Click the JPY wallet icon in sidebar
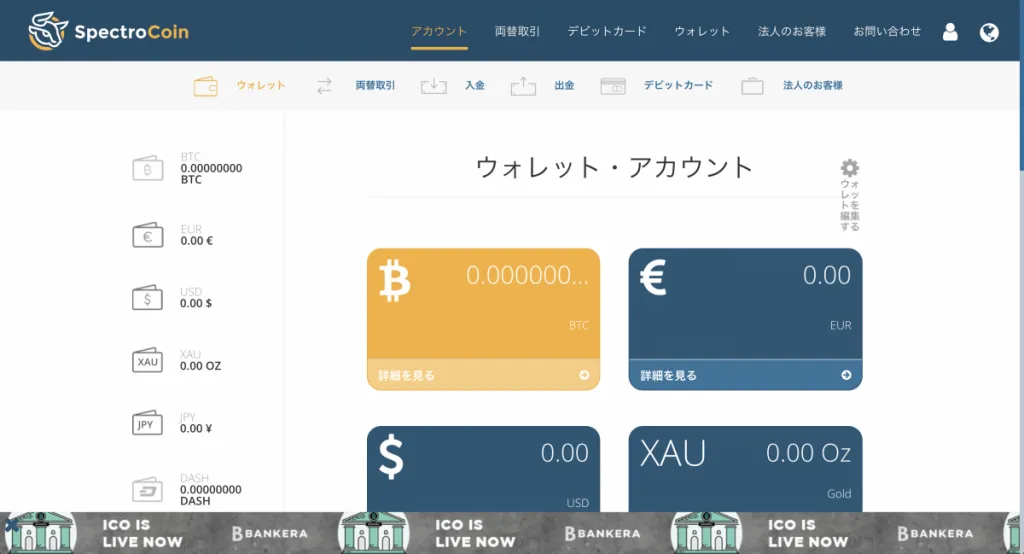1024x554 pixels. (148, 423)
